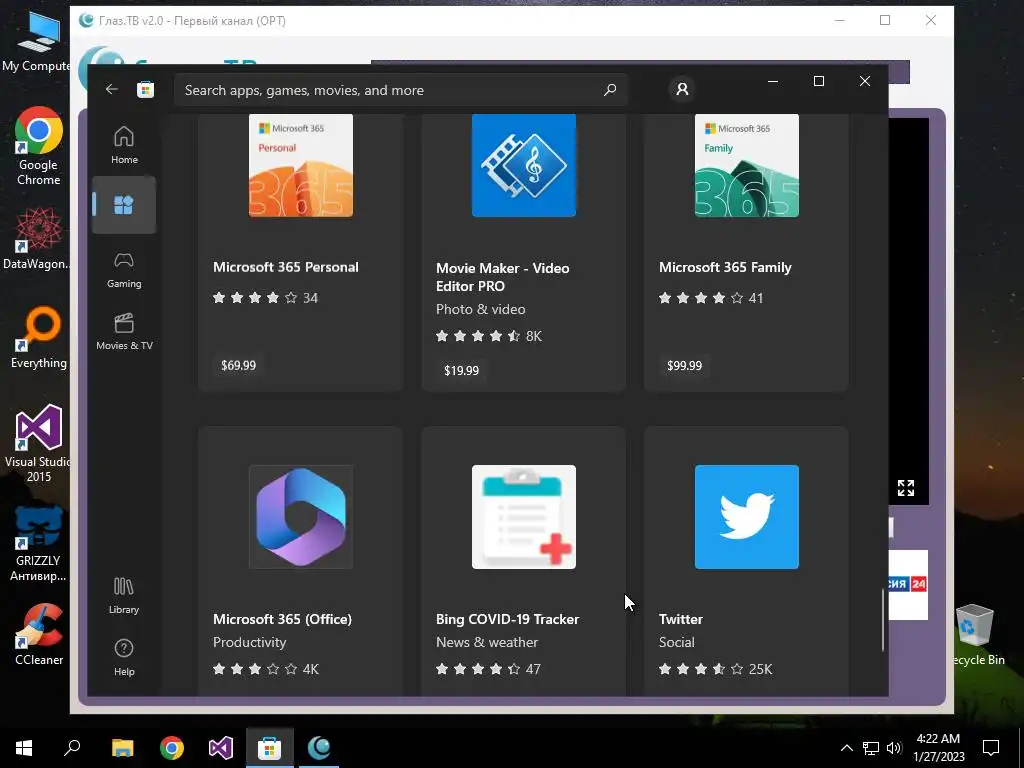
Task: Open the Twitter app icon
Action: point(746,517)
